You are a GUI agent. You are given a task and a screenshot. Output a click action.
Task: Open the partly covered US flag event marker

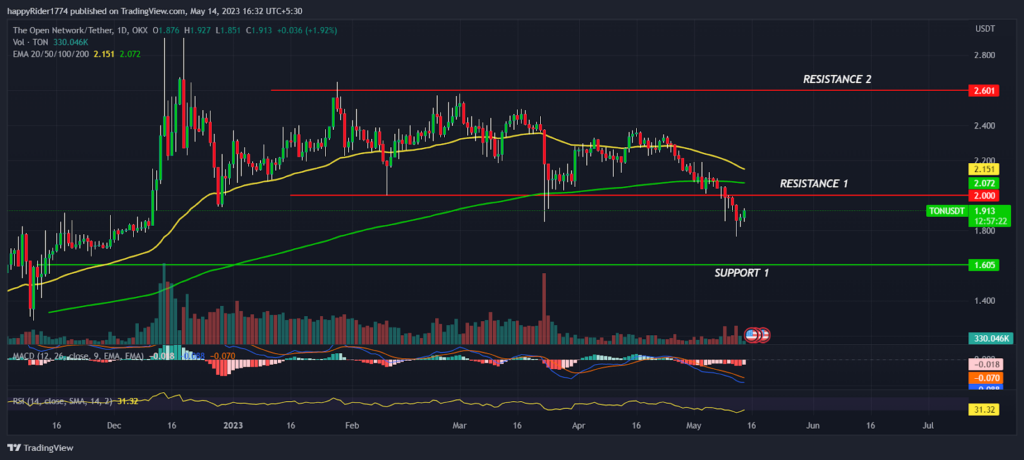pyautogui.click(x=764, y=335)
